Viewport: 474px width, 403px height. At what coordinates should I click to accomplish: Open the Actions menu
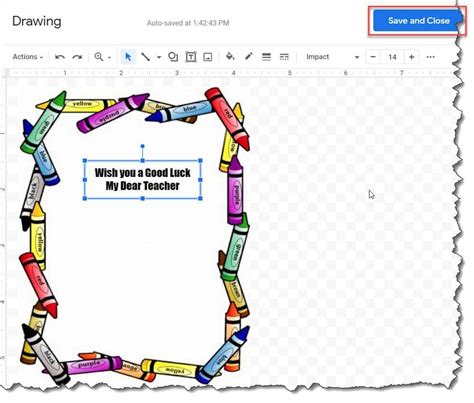[28, 57]
